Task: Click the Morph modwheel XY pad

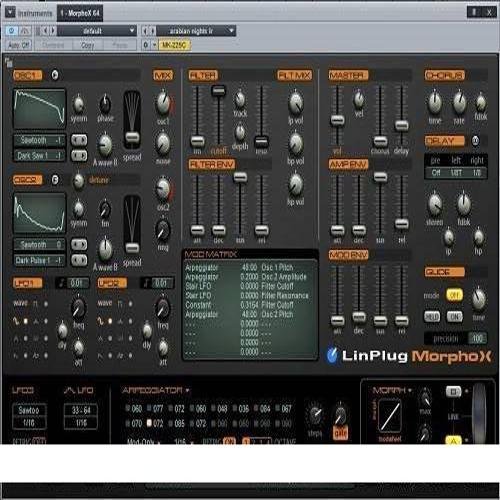Action: click(x=390, y=416)
